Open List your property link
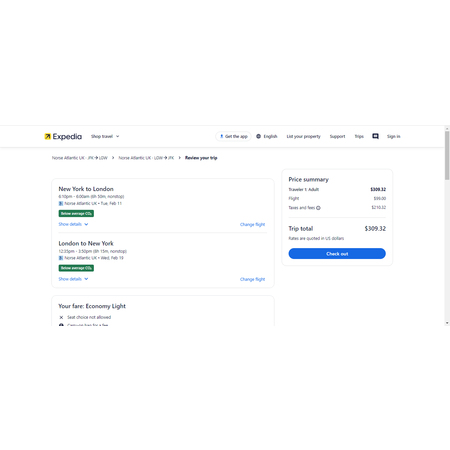 coord(303,136)
